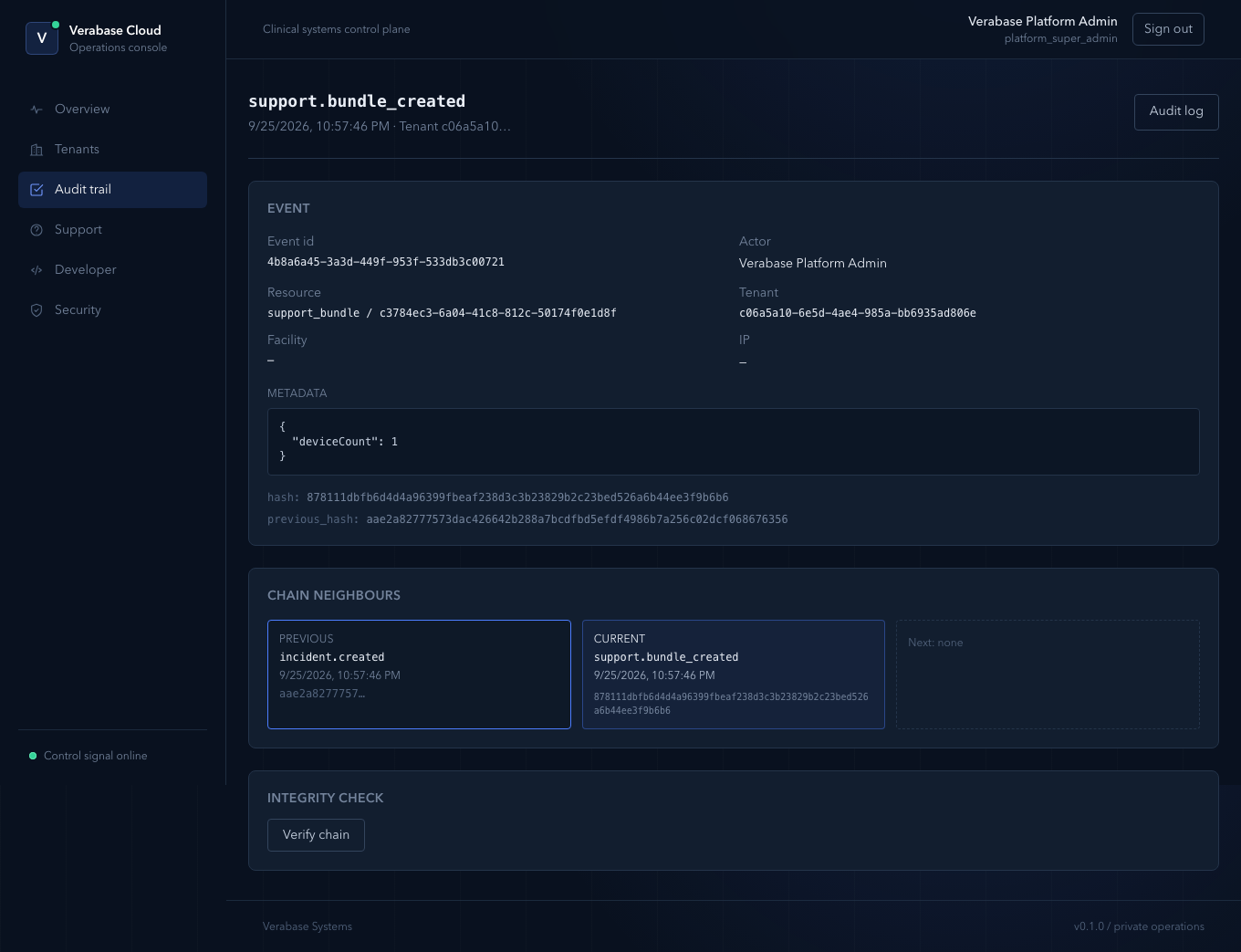Return to the Audit log
Screen dimensions: 1241x952
[x=1176, y=111]
